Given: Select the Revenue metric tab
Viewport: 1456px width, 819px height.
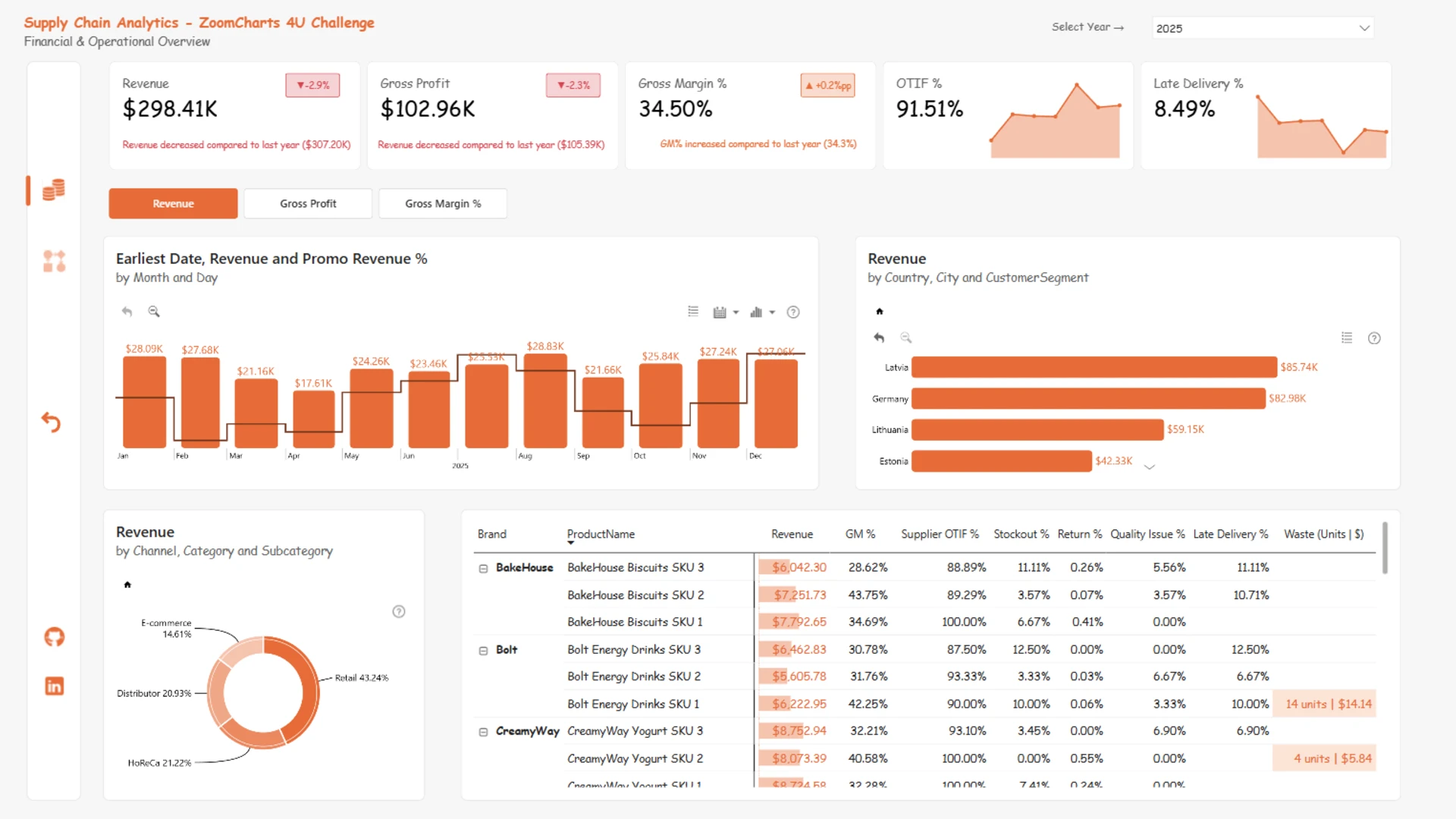Looking at the screenshot, I should [x=173, y=204].
